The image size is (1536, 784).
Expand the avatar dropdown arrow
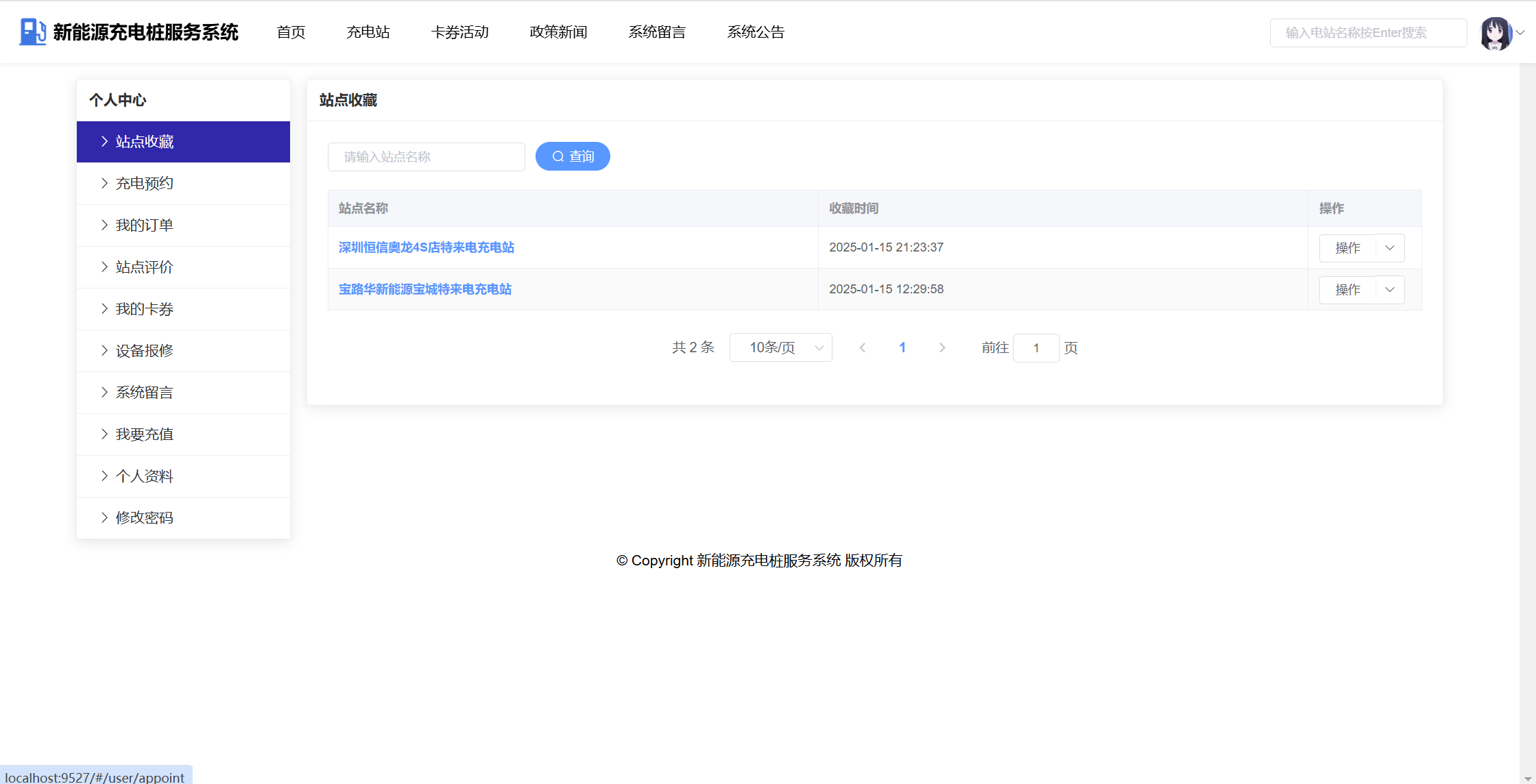[x=1520, y=32]
